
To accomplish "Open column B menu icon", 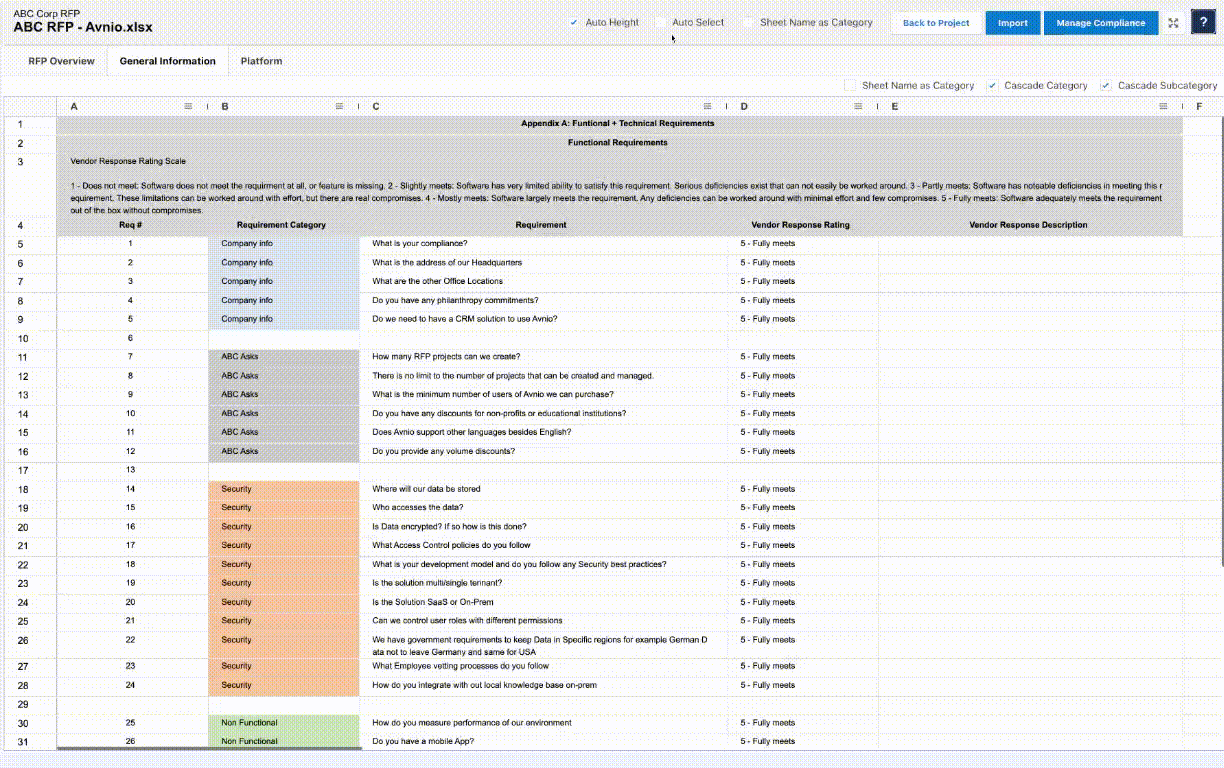I will [339, 106].
